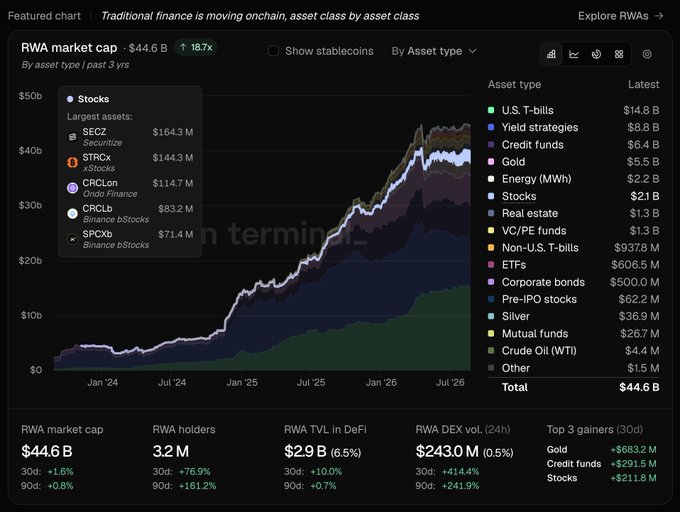Click the bottom RWA market cap $44.6 B stat
Screen dimensions: 680x512
coord(47,451)
